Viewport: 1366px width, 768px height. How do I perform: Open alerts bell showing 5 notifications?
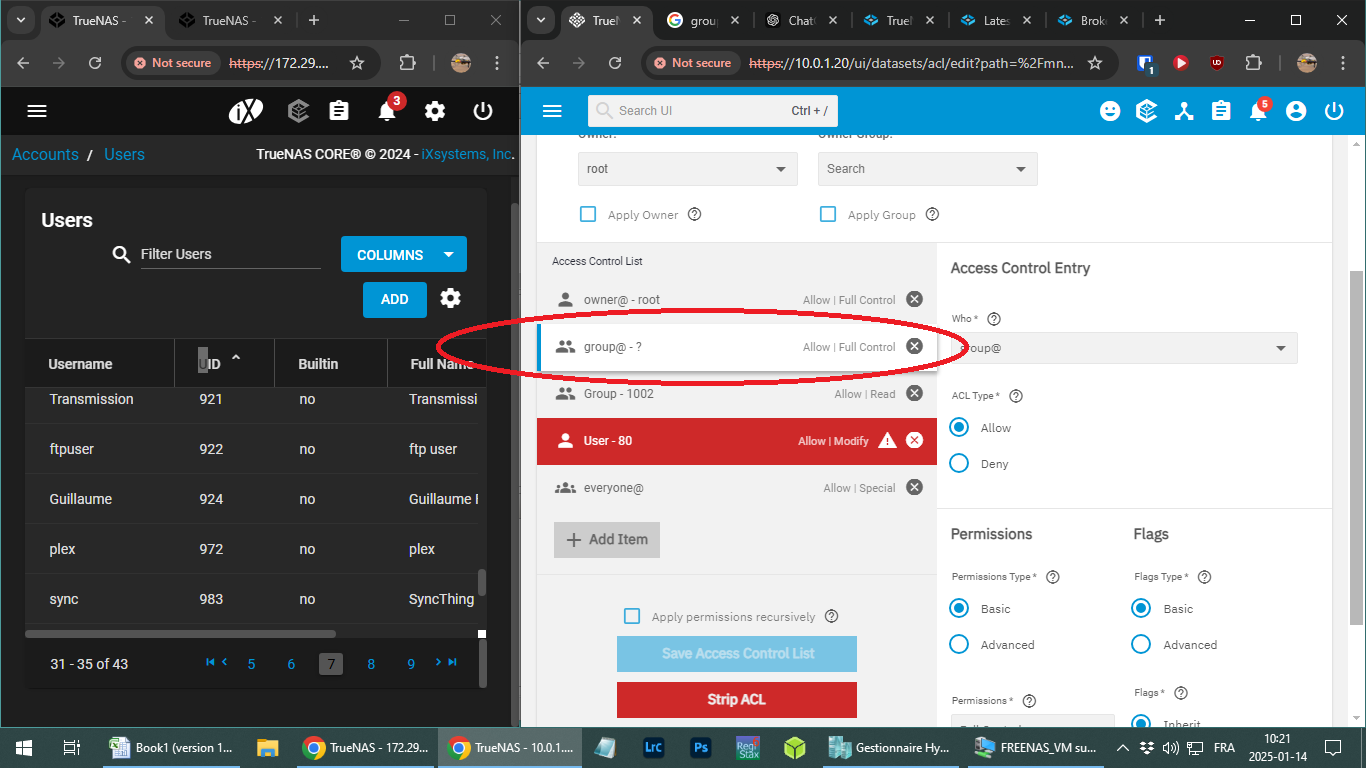point(1259,111)
